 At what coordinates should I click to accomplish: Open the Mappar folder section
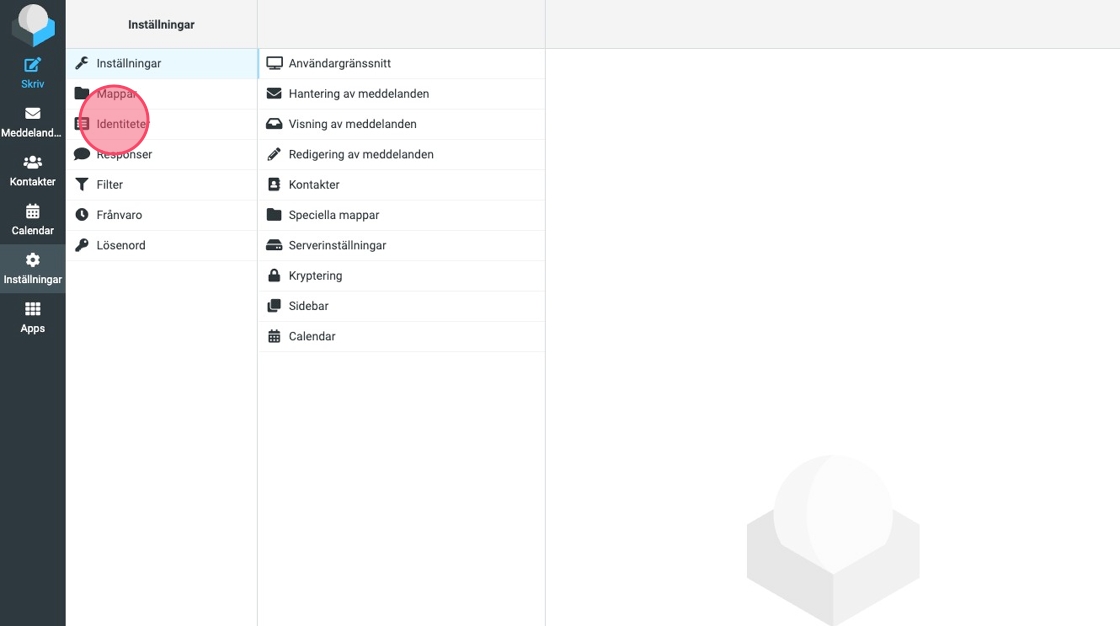click(x=117, y=94)
